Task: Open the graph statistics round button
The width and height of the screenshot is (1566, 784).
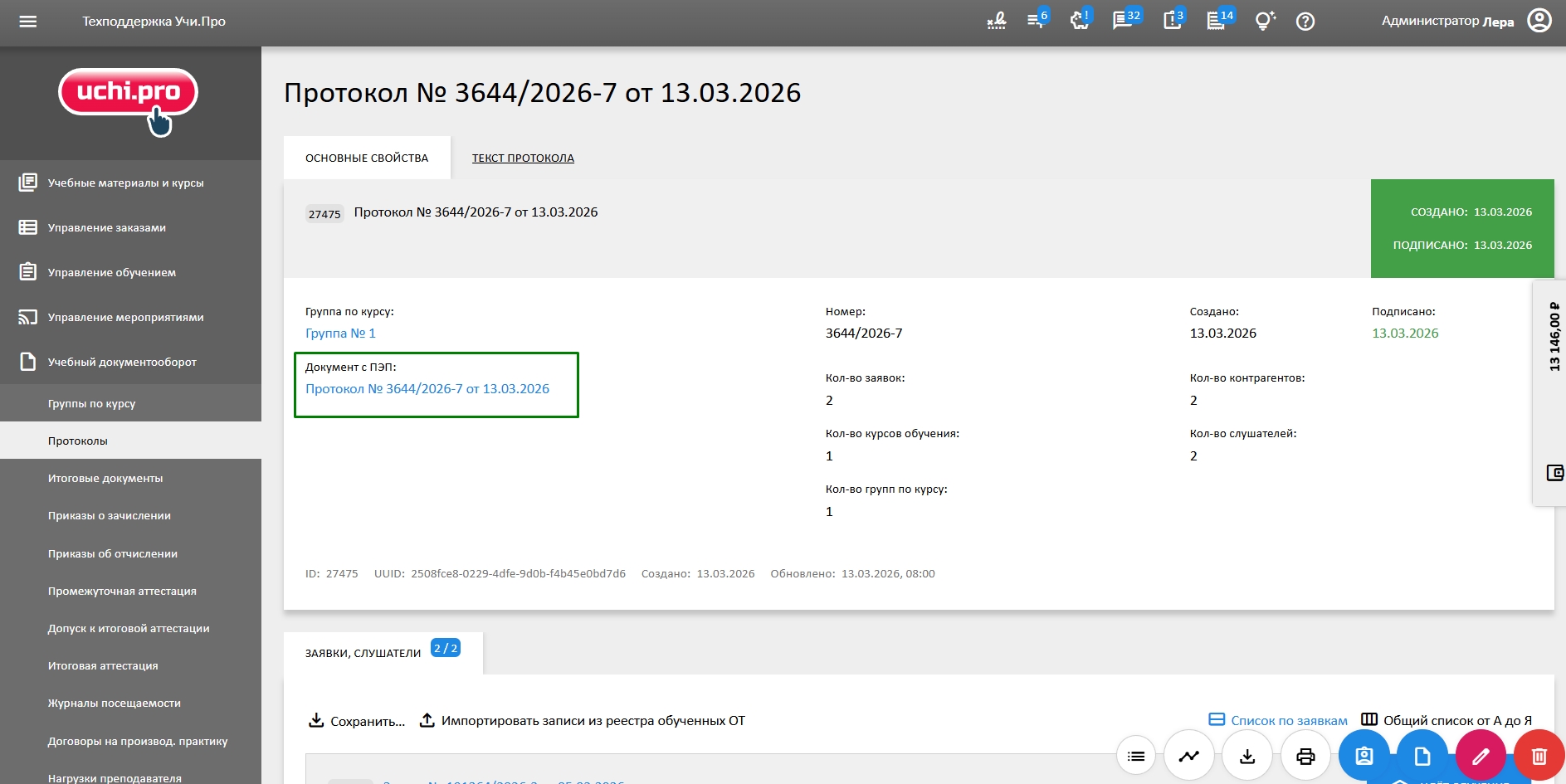Action: pos(1189,756)
